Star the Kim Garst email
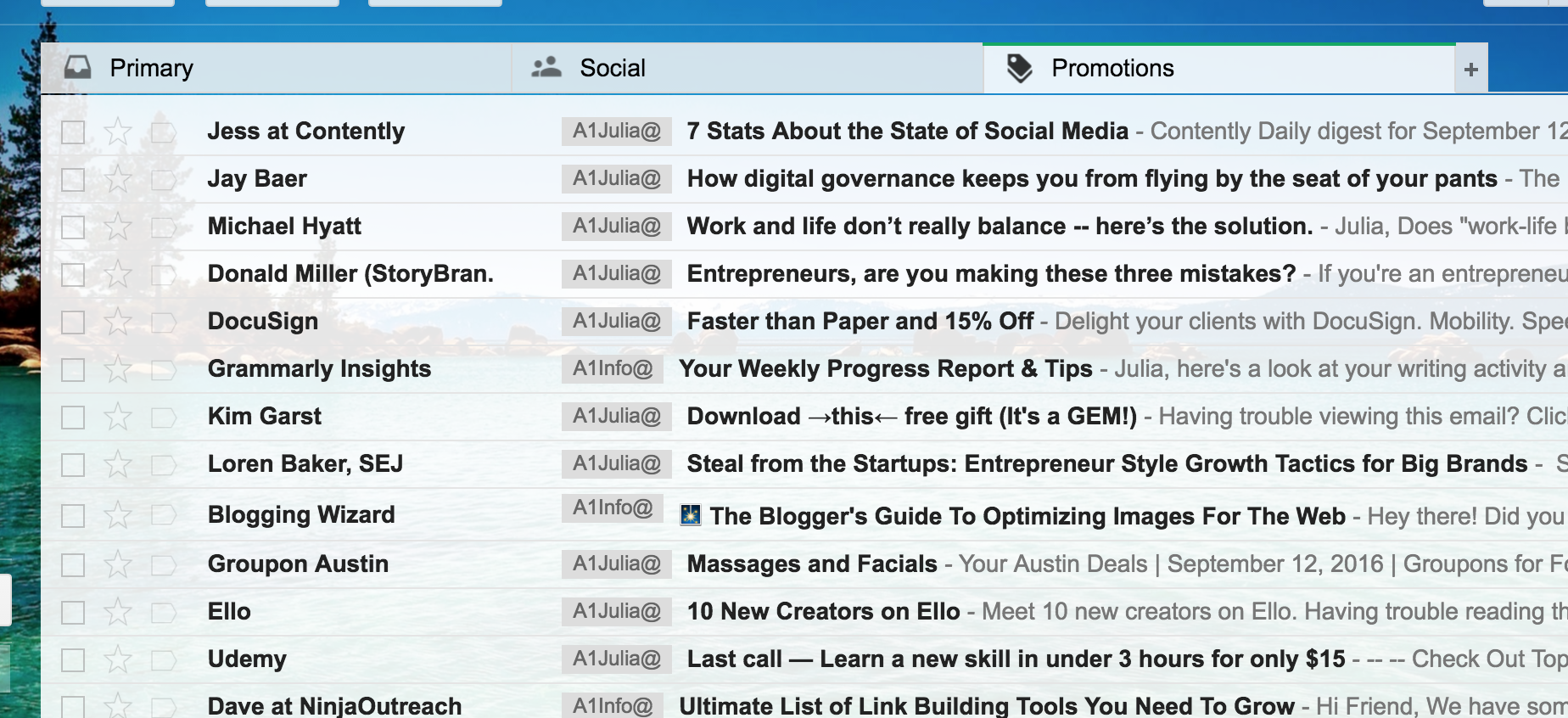 [118, 417]
